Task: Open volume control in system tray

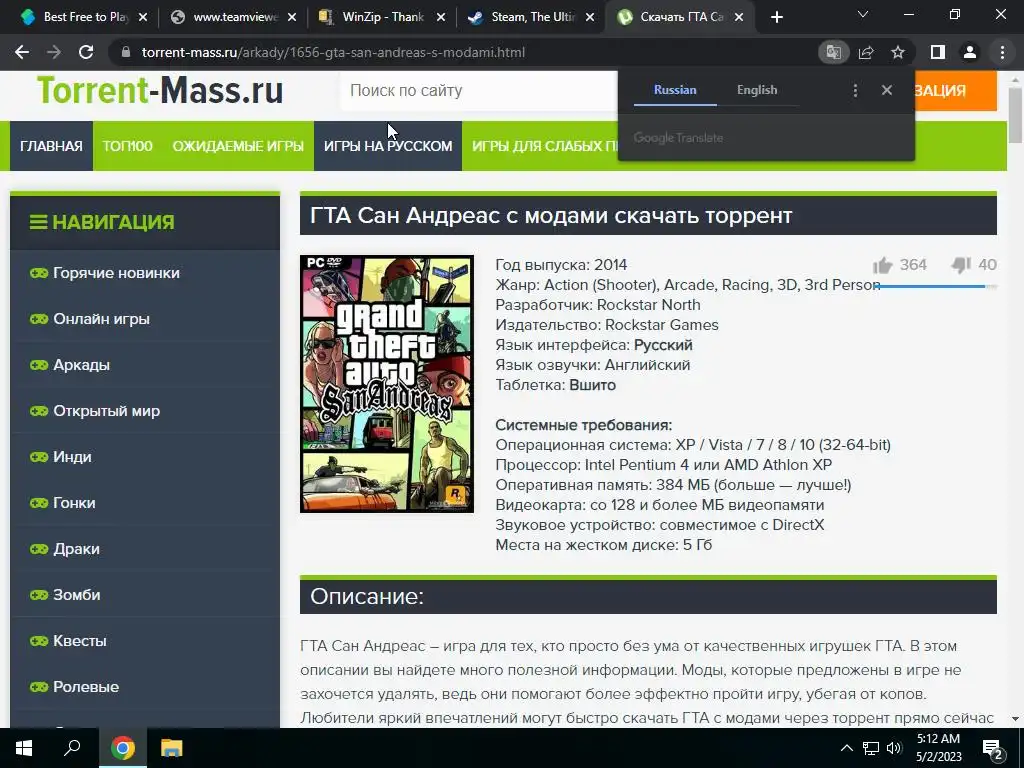Action: 895,748
